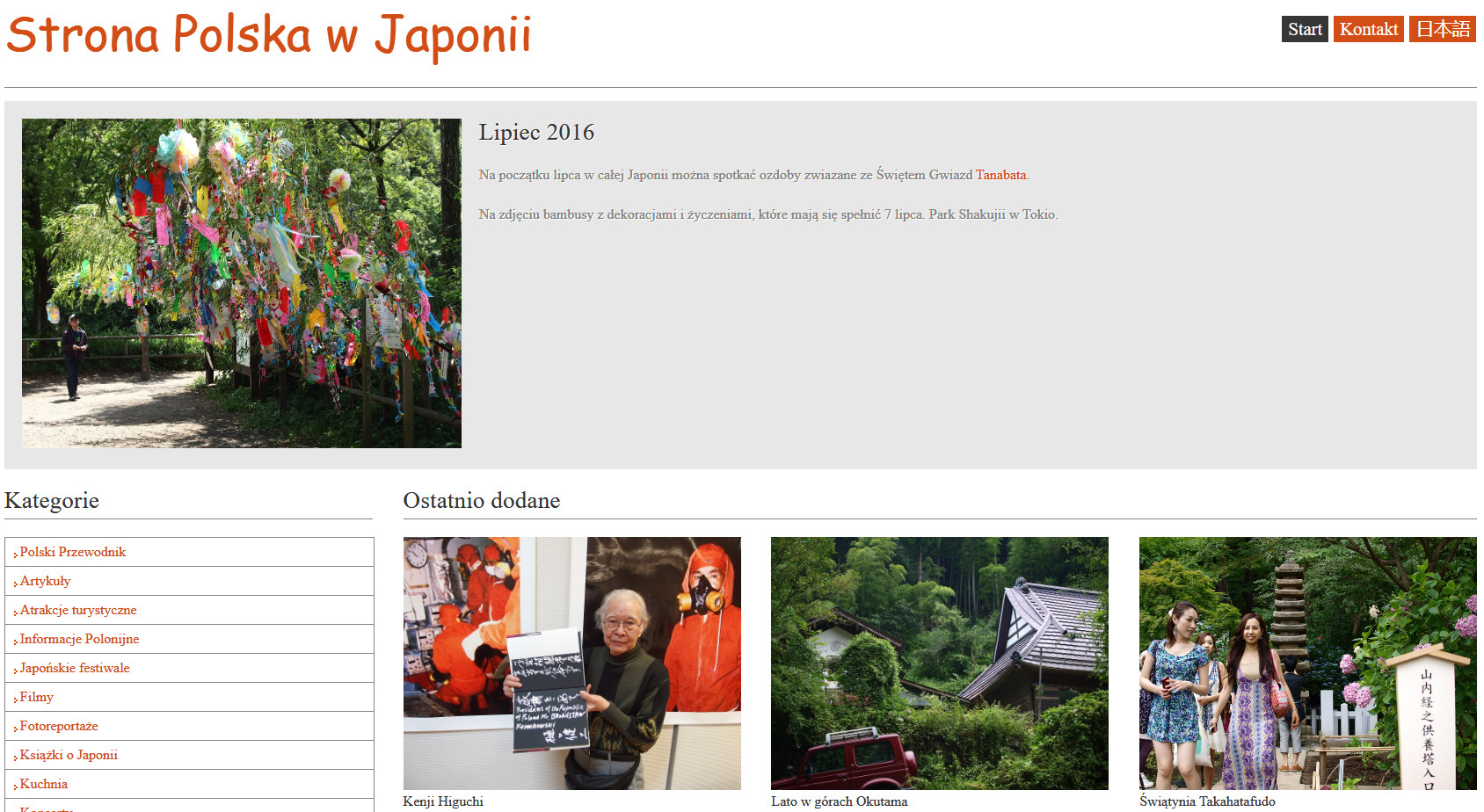Open the Tanabata bamboo decorations photo
1484x812 pixels.
pyautogui.click(x=242, y=283)
